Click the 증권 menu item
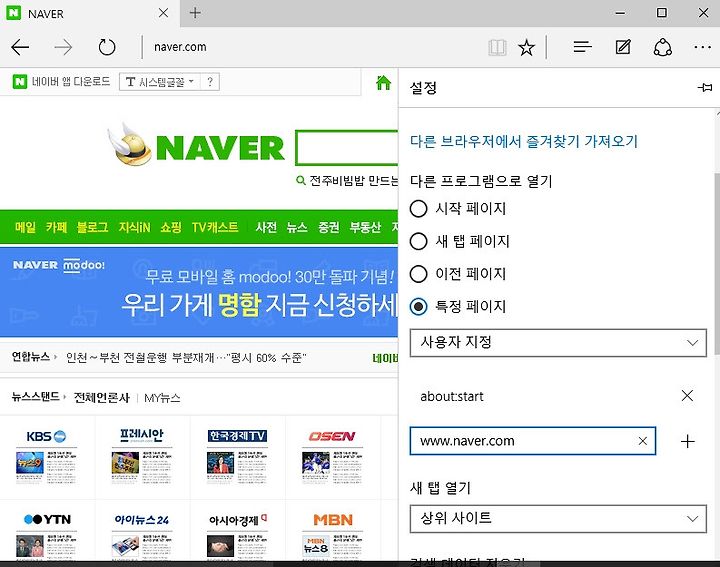Screen dimensions: 720x567 (329, 227)
